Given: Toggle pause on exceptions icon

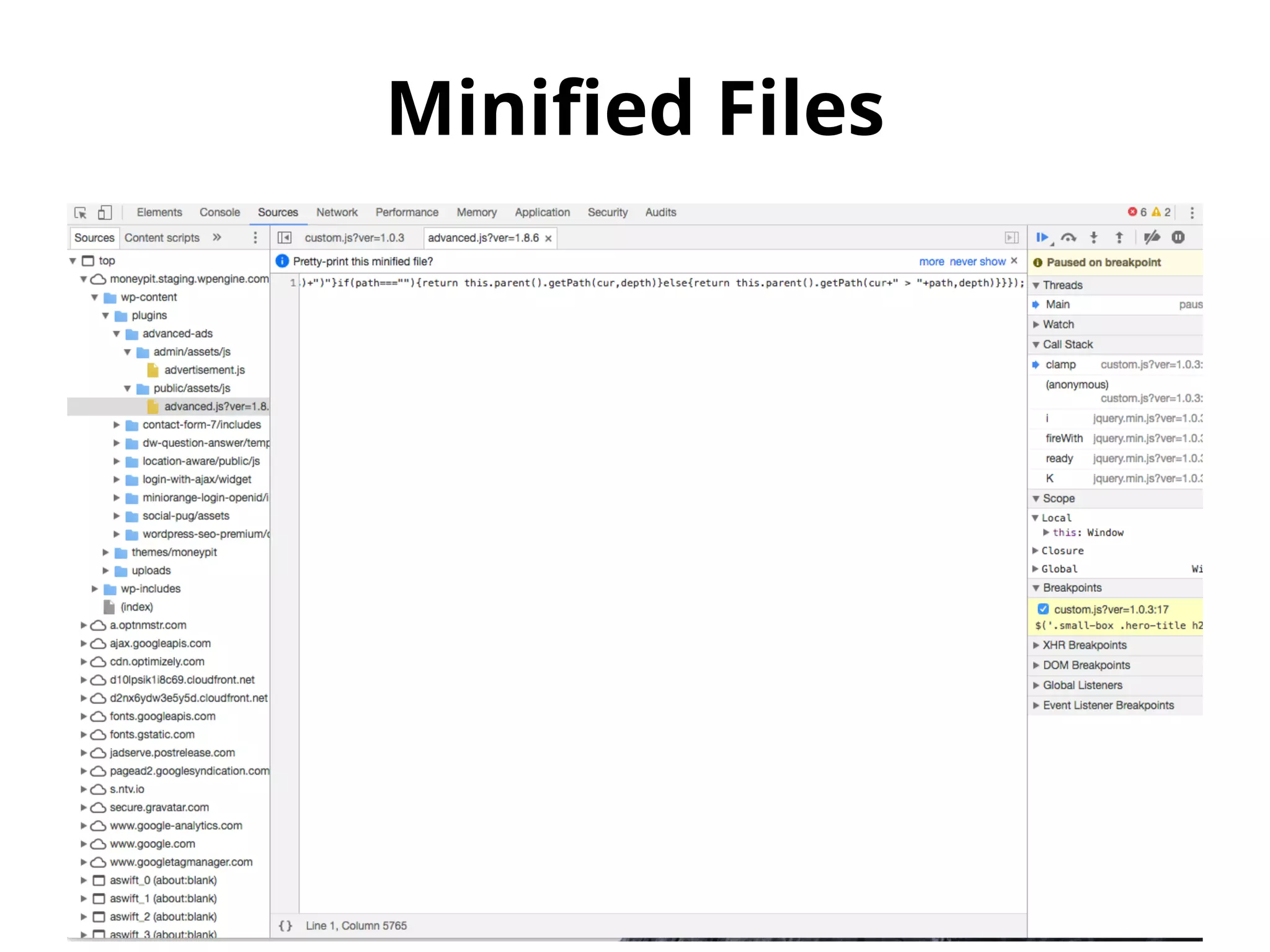Looking at the screenshot, I should (x=1178, y=237).
